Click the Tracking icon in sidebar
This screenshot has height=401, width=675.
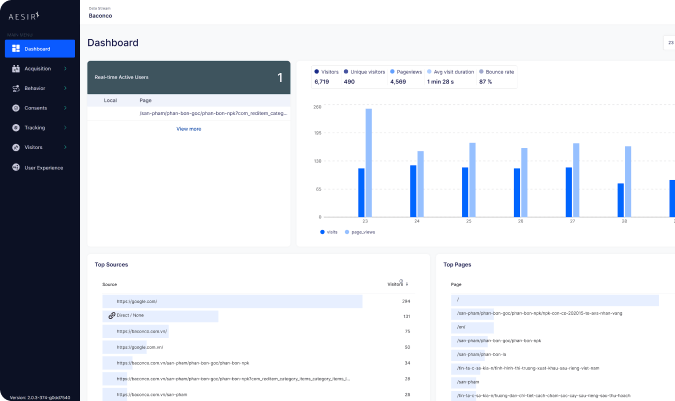tap(16, 128)
